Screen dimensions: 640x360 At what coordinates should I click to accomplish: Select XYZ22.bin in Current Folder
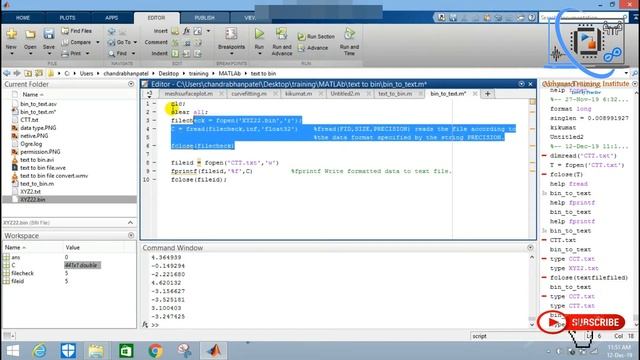pyautogui.click(x=69, y=200)
